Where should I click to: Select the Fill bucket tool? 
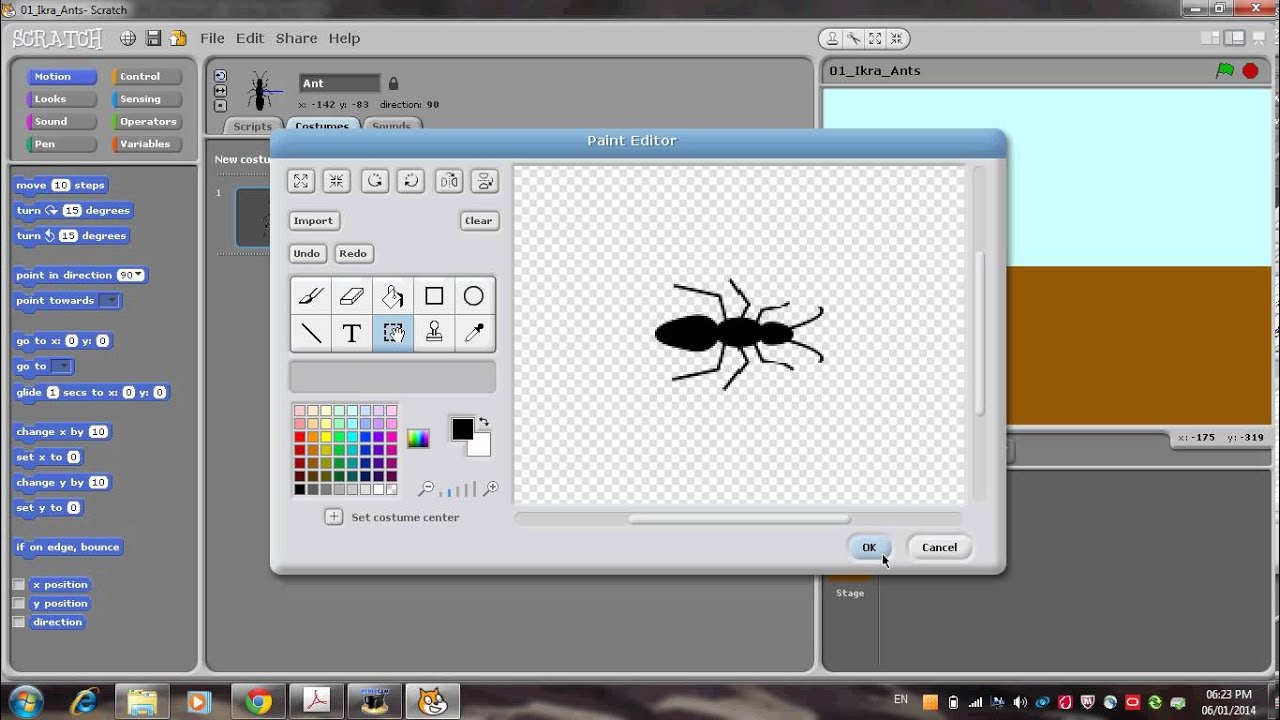(x=393, y=296)
